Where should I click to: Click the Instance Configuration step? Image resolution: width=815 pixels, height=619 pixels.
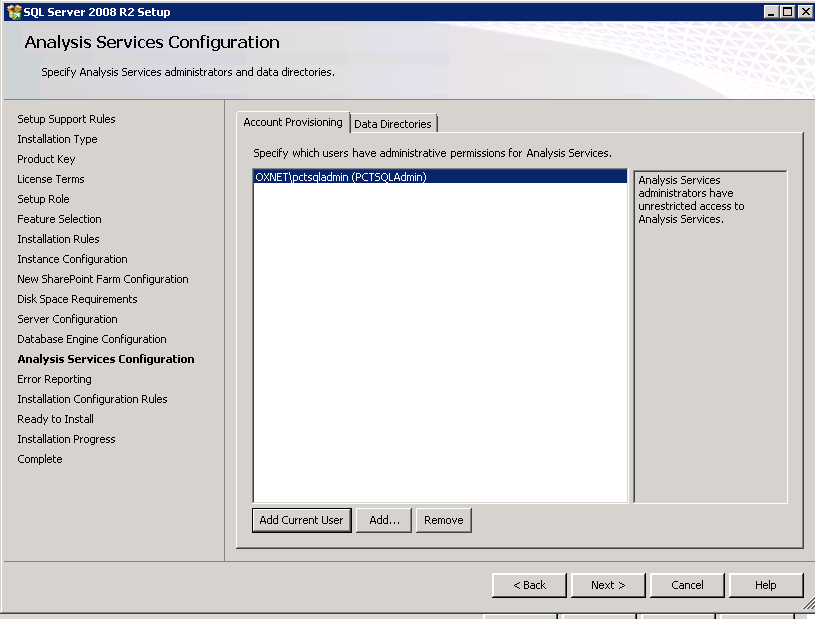[72, 259]
